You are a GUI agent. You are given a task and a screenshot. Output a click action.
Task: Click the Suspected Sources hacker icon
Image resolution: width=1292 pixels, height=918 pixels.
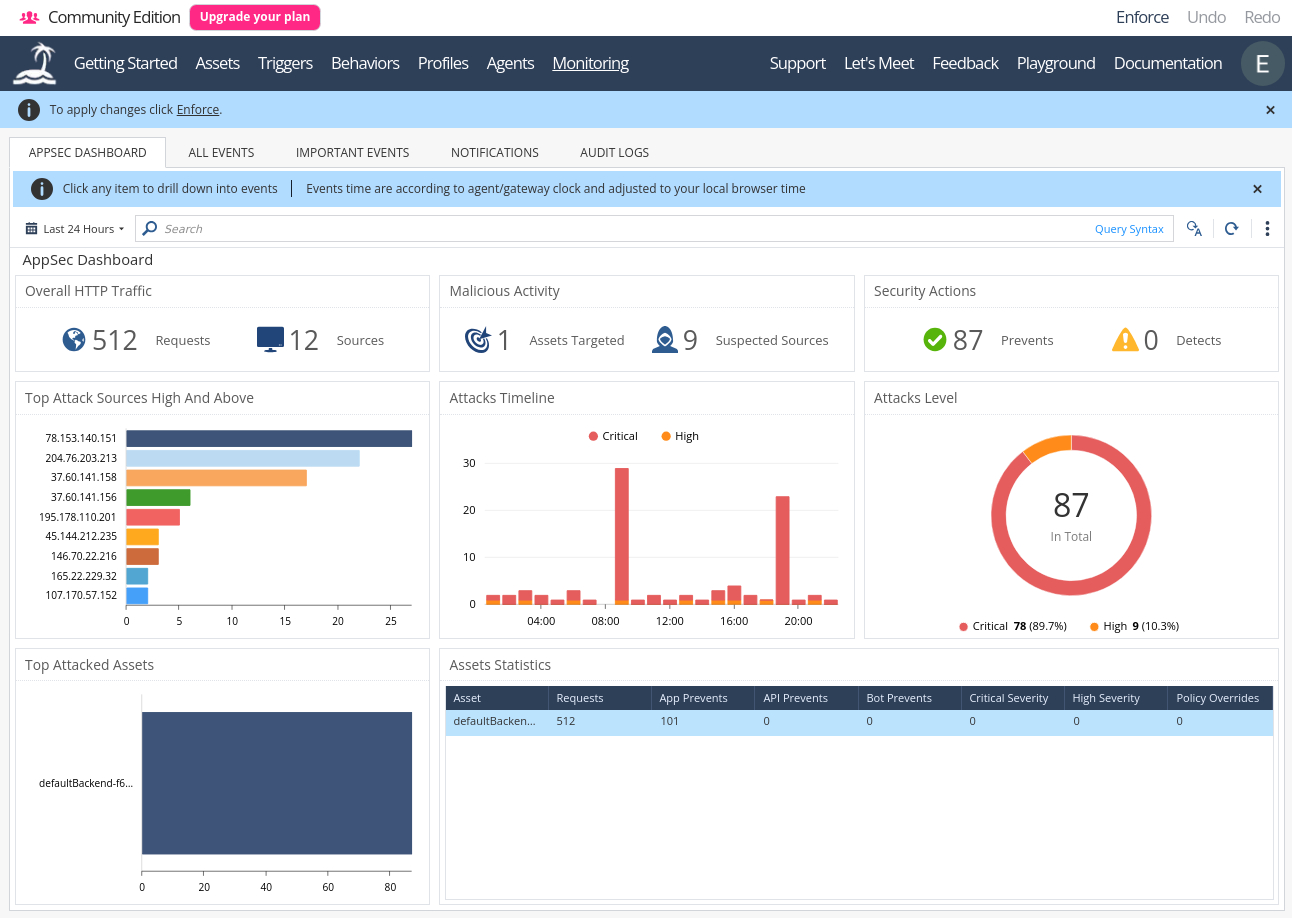[x=665, y=340]
